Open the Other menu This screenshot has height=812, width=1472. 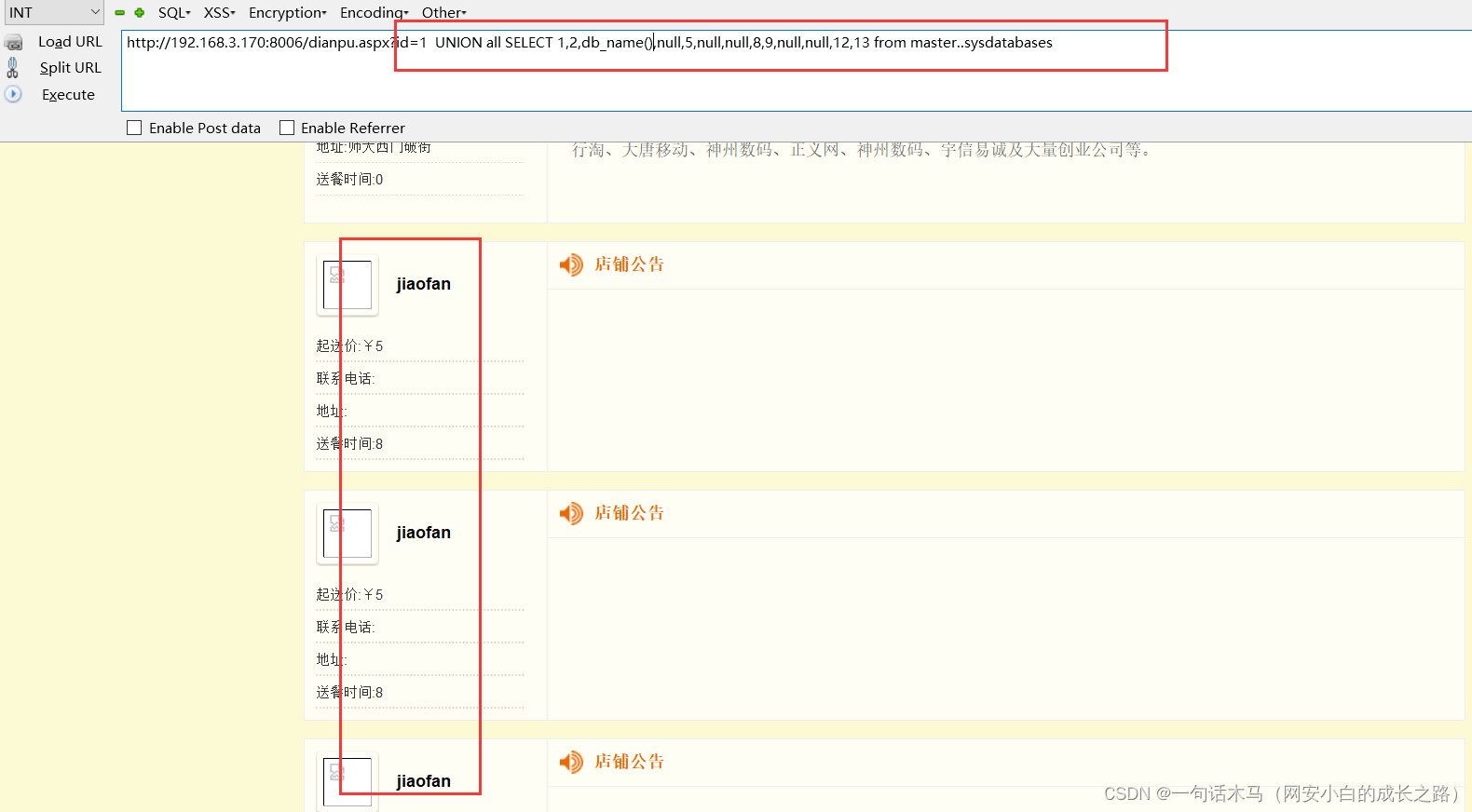click(444, 13)
